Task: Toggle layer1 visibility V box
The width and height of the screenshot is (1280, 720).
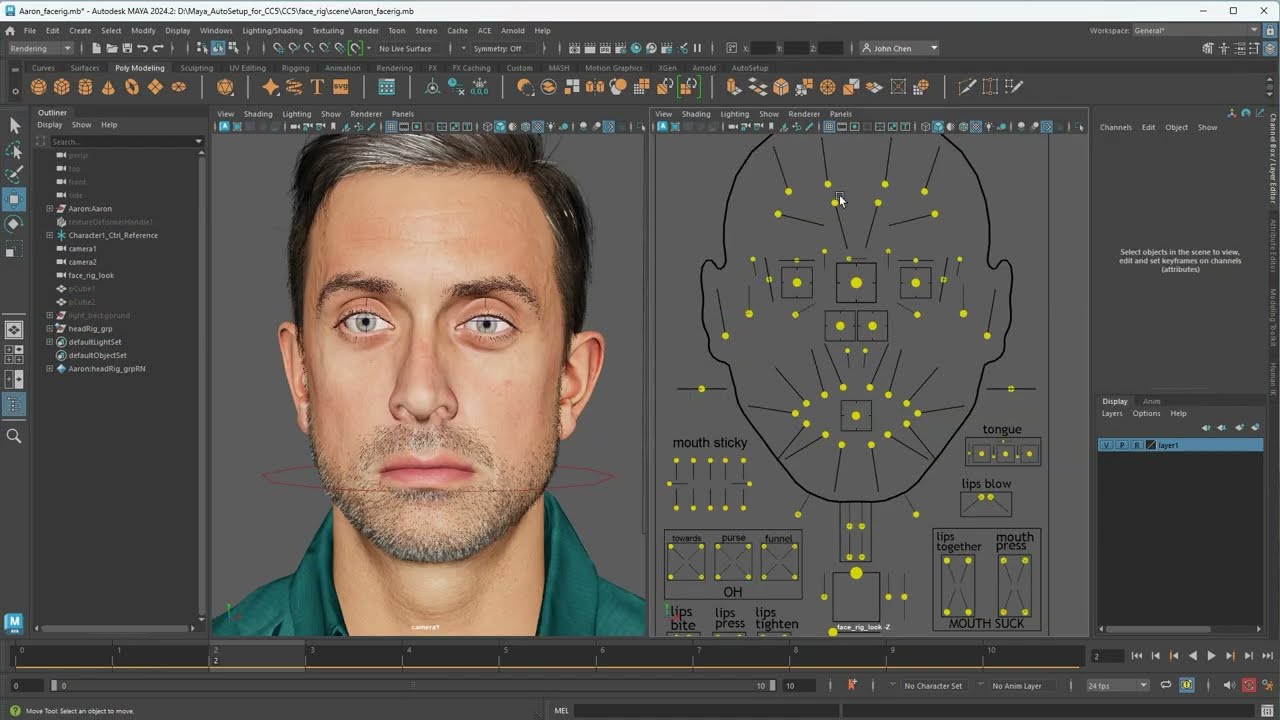Action: pyautogui.click(x=1106, y=445)
